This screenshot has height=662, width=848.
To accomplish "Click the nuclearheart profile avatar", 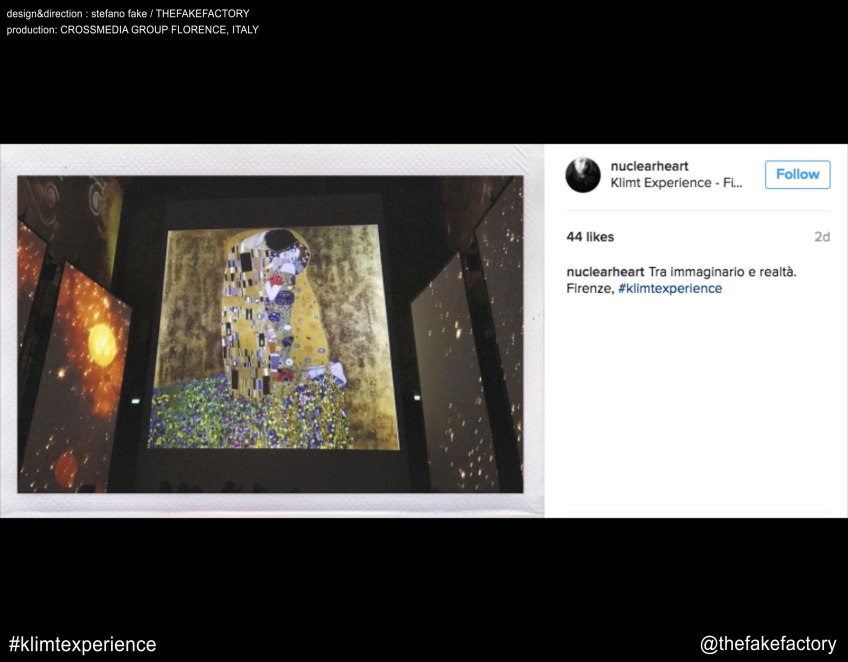I will tap(583, 175).
